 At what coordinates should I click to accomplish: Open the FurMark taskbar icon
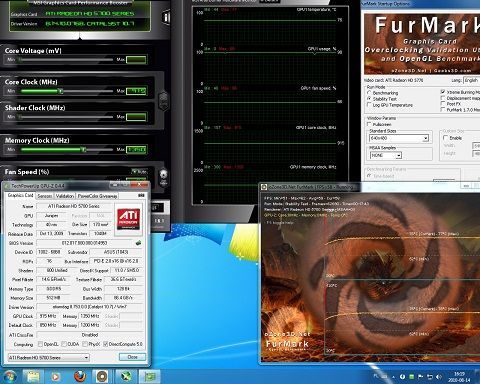point(102,377)
